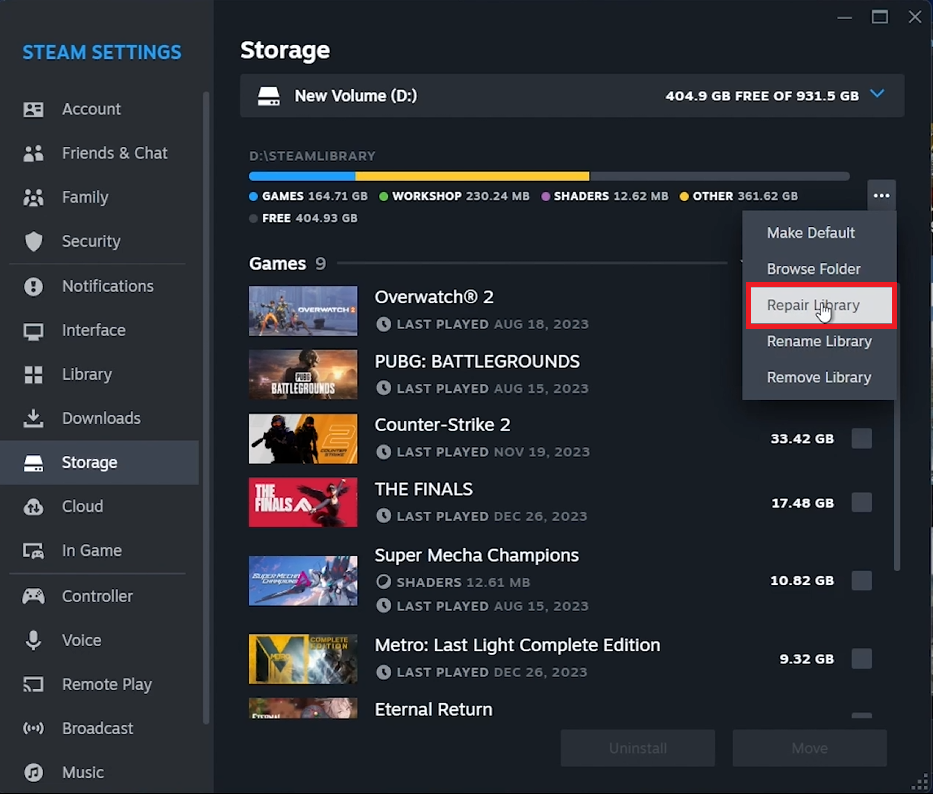
Task: Click the storage usage bar
Action: pyautogui.click(x=549, y=176)
